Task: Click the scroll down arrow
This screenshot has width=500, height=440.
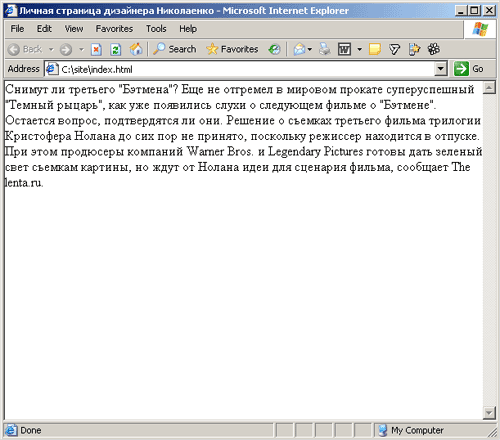Action: coord(489,413)
